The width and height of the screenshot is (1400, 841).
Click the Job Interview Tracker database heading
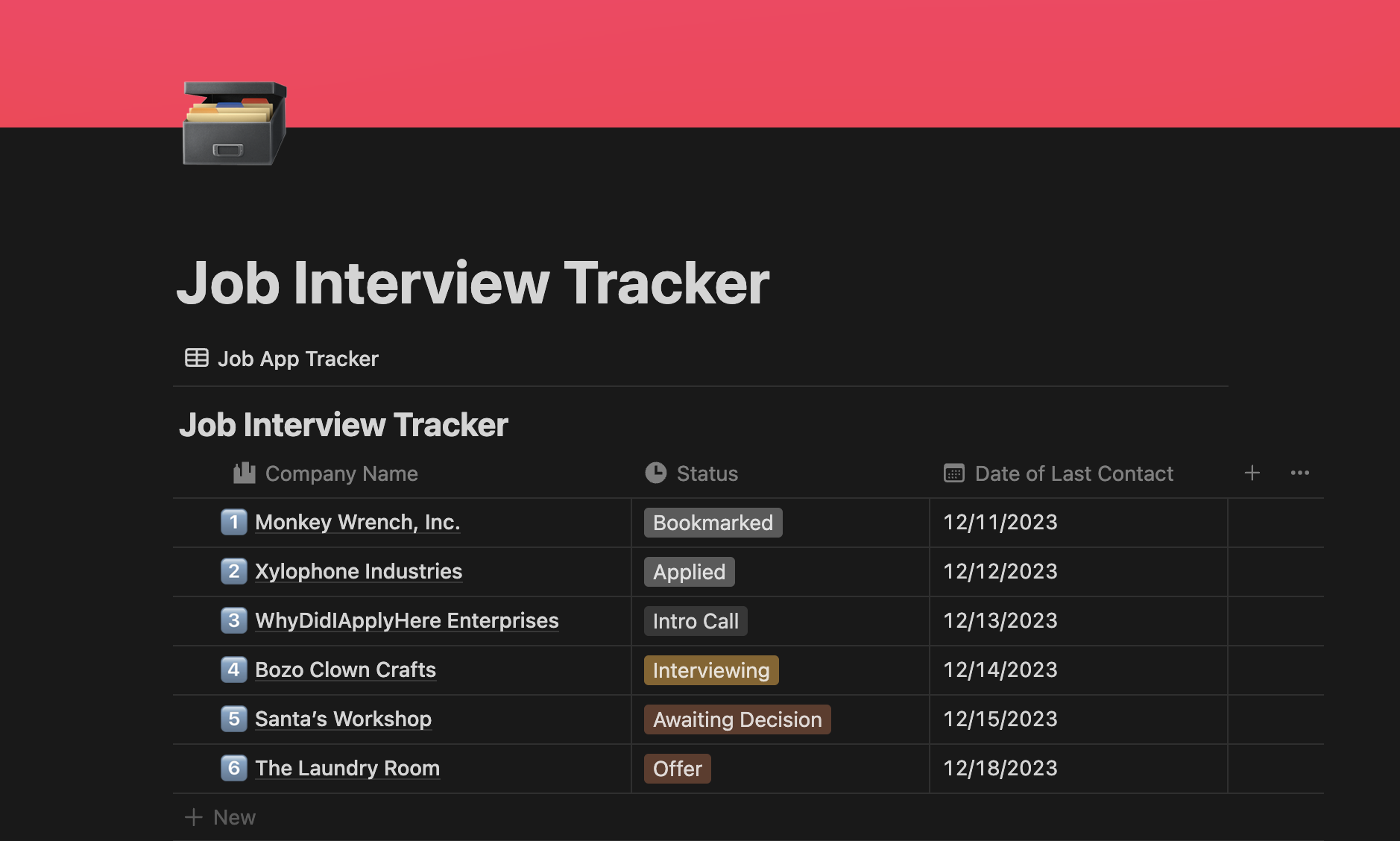coord(344,425)
